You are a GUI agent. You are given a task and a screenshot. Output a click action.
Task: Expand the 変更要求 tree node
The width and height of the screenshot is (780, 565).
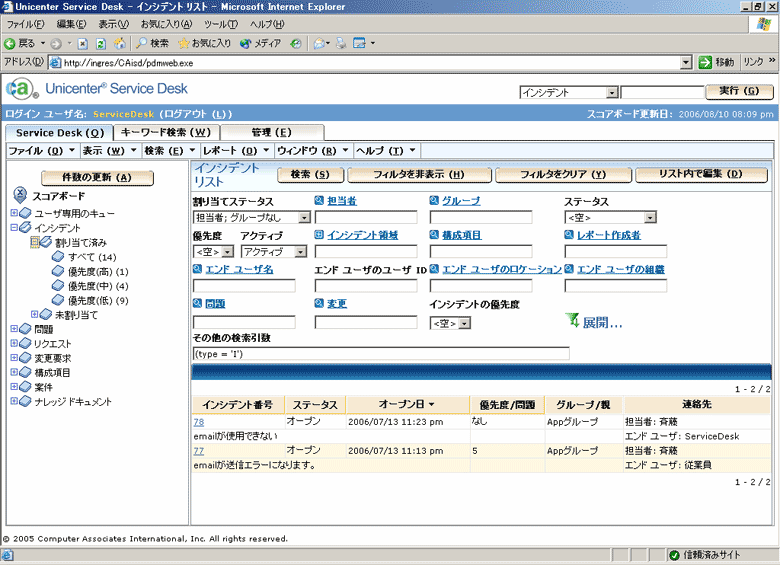pyautogui.click(x=14, y=358)
